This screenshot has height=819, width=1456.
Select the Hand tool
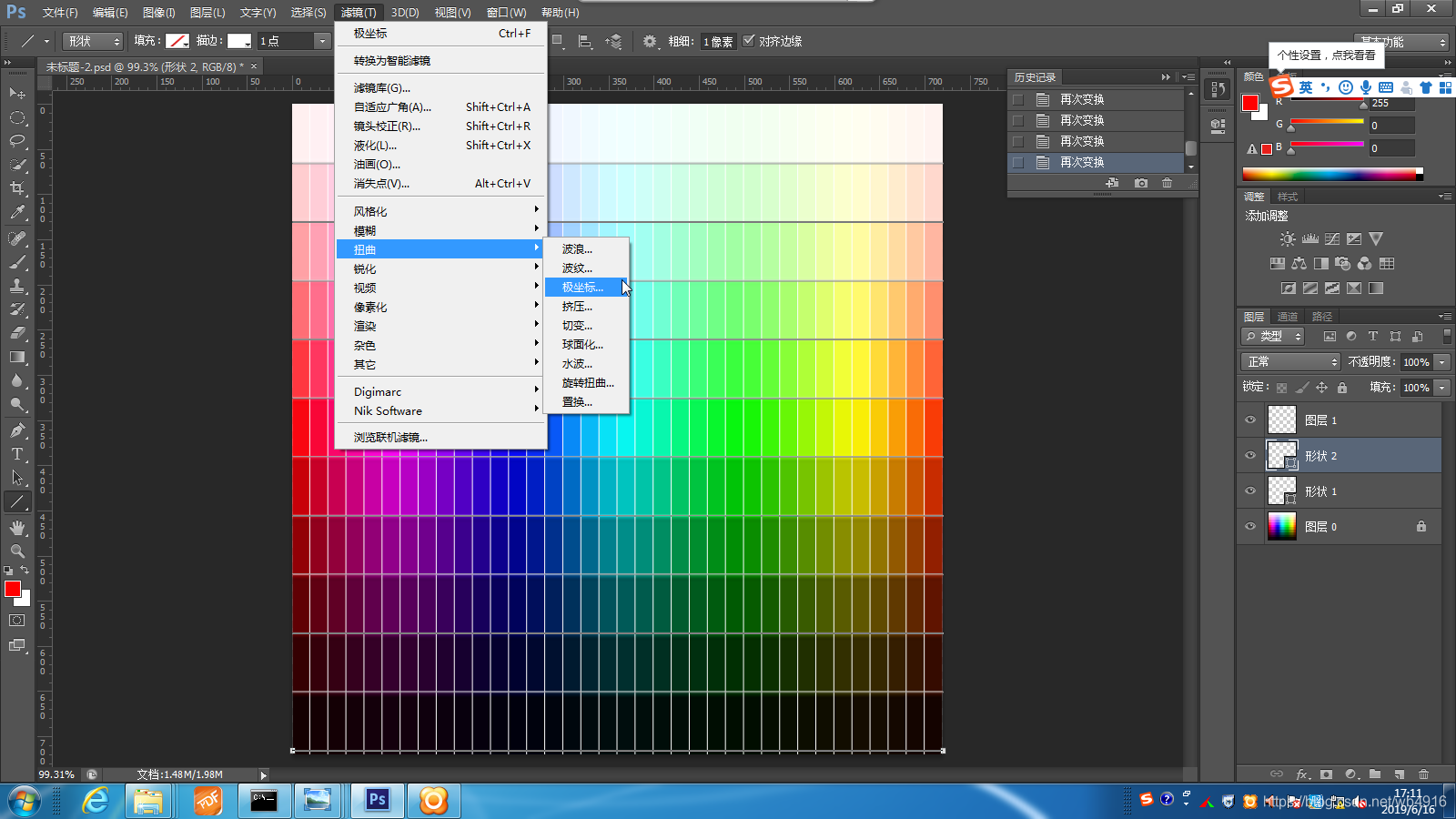pos(17,527)
